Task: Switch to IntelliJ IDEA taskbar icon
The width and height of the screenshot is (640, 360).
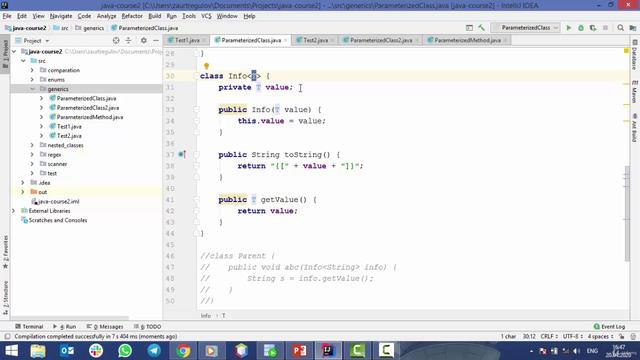Action: click(x=328, y=351)
